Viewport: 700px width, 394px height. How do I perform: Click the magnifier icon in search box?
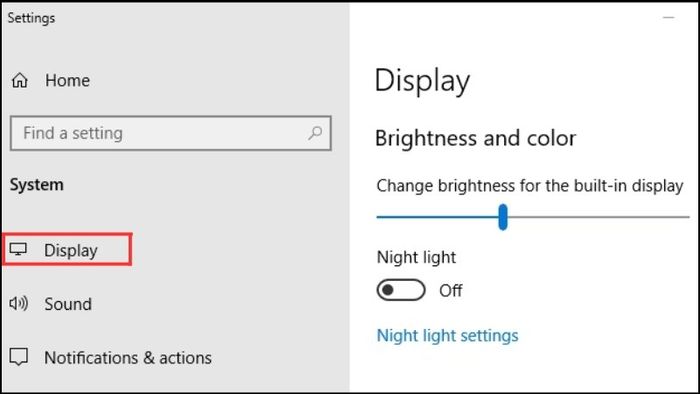(x=315, y=133)
